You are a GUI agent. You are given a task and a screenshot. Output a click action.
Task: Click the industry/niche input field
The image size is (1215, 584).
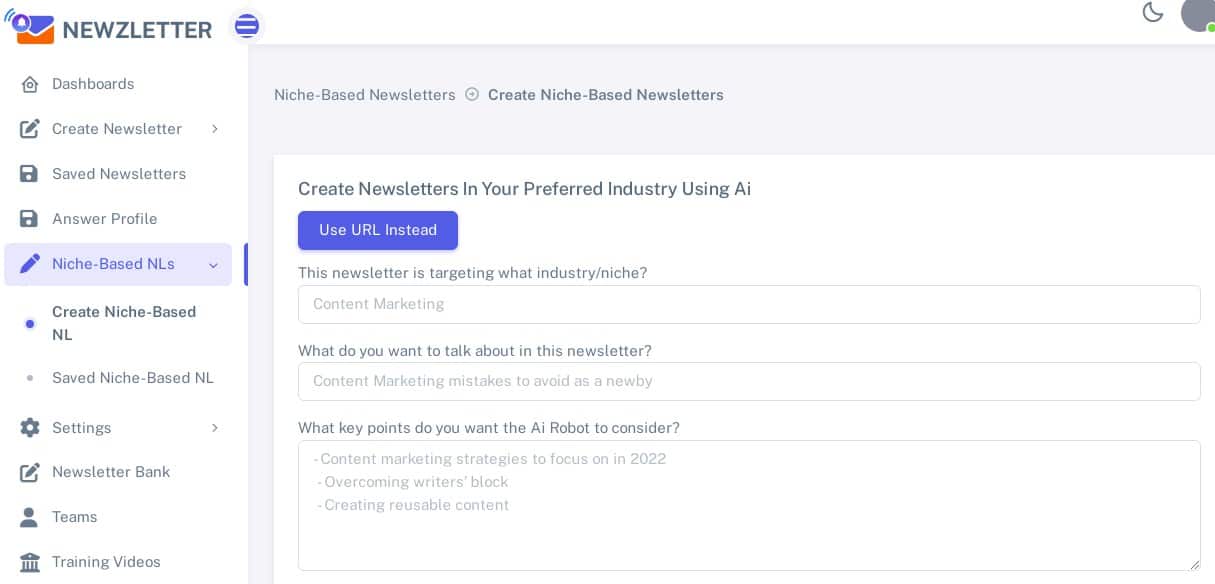748,304
